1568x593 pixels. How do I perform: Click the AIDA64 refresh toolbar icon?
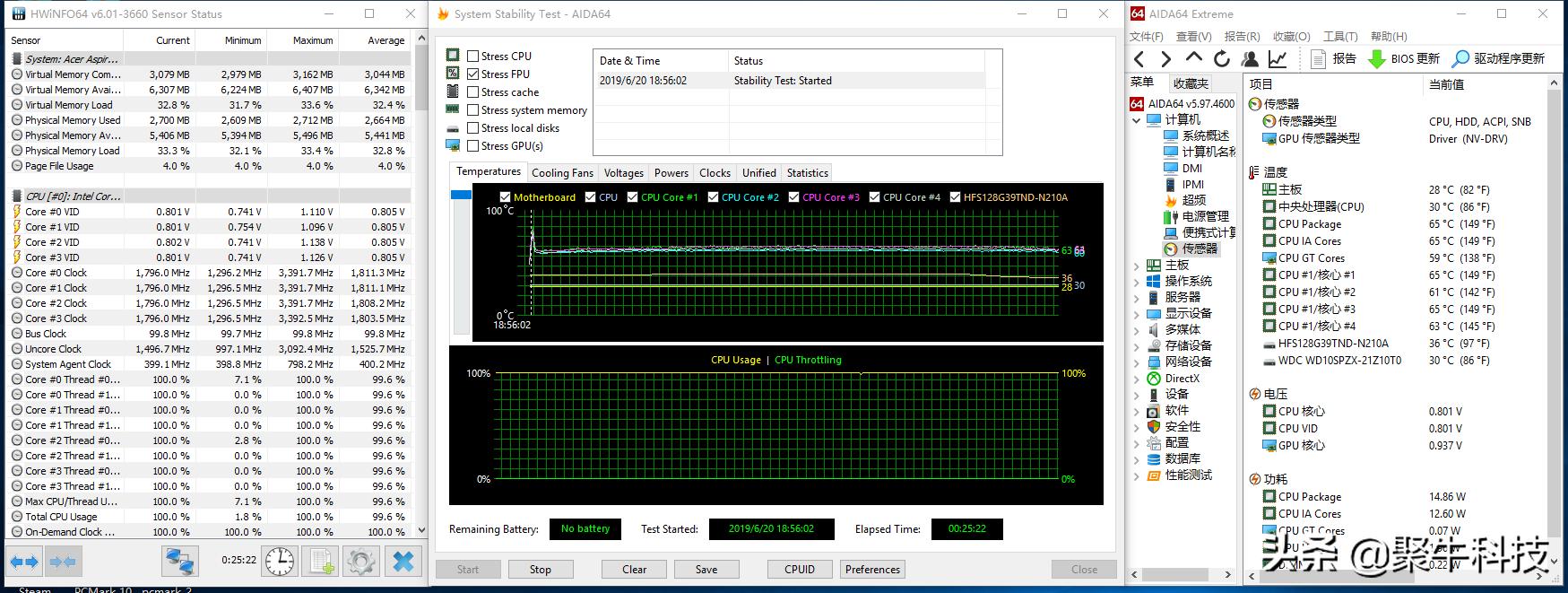click(1221, 59)
